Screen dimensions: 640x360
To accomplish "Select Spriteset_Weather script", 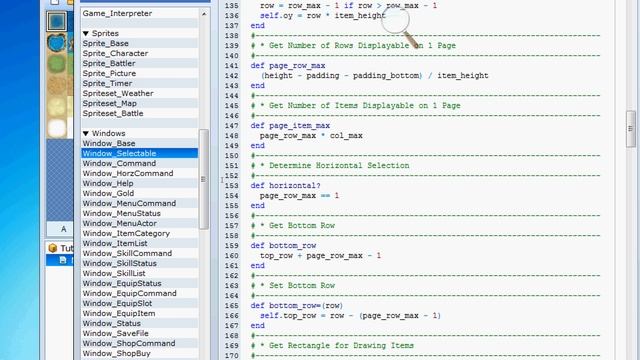I will [x=140, y=93].
